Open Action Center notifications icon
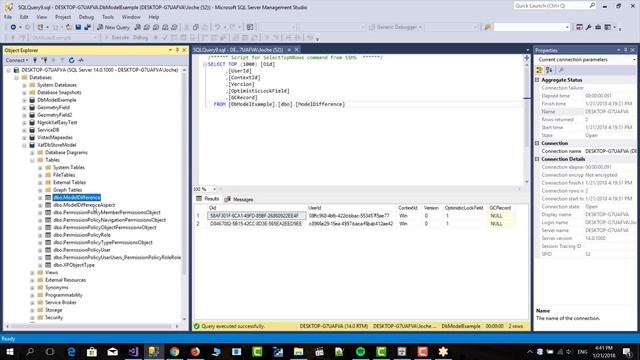Image resolution: width=640 pixels, height=360 pixels. [x=627, y=351]
